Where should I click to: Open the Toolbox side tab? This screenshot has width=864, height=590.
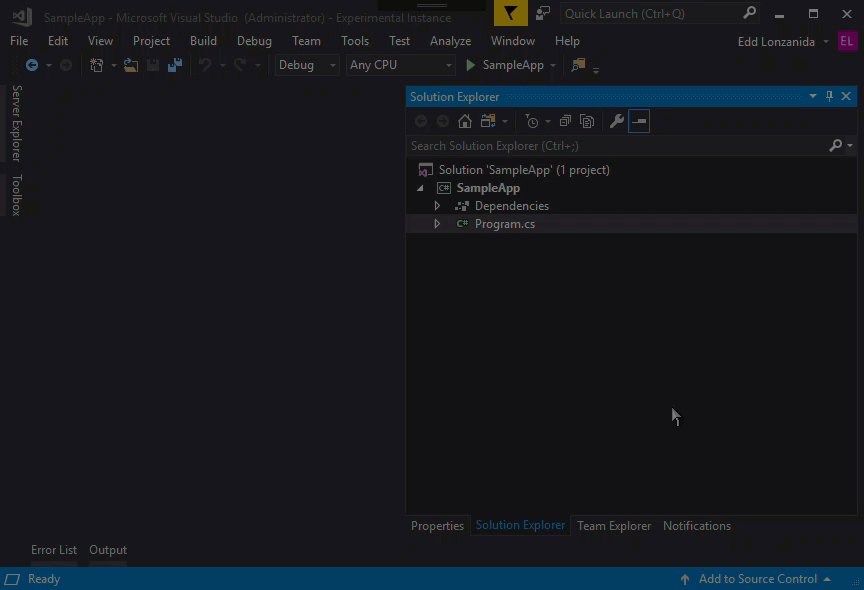click(17, 195)
